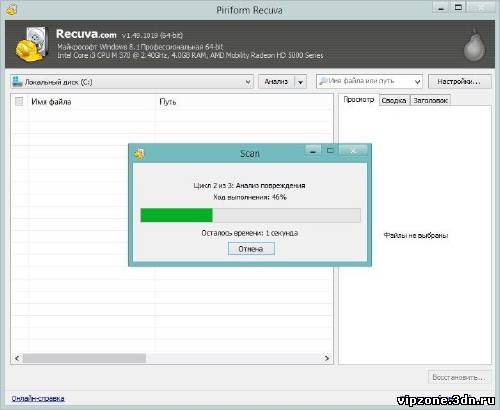The width and height of the screenshot is (500, 410).
Task: Click the Восстановить... recover button
Action: 459,377
